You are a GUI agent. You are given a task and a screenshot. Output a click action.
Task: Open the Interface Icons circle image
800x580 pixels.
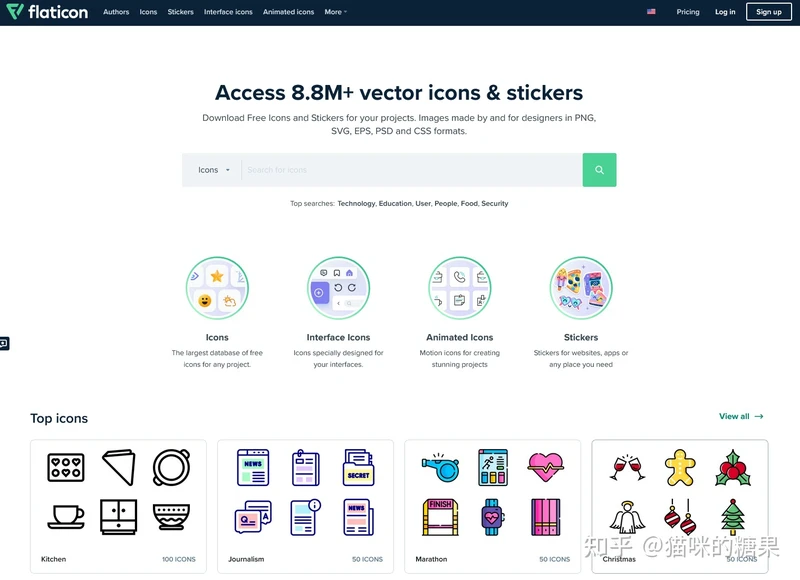pos(338,288)
